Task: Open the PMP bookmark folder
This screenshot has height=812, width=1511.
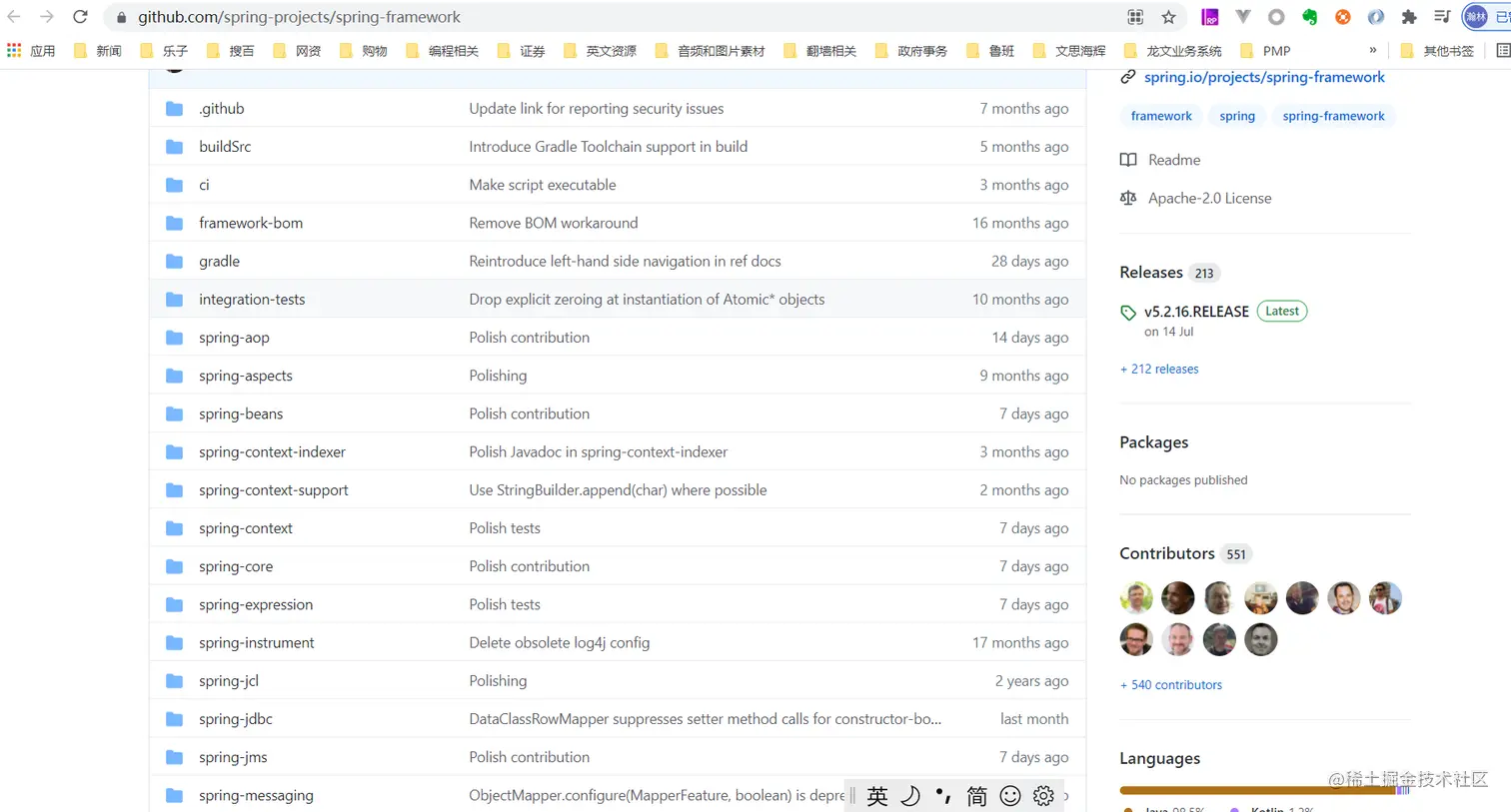Action: click(1265, 51)
